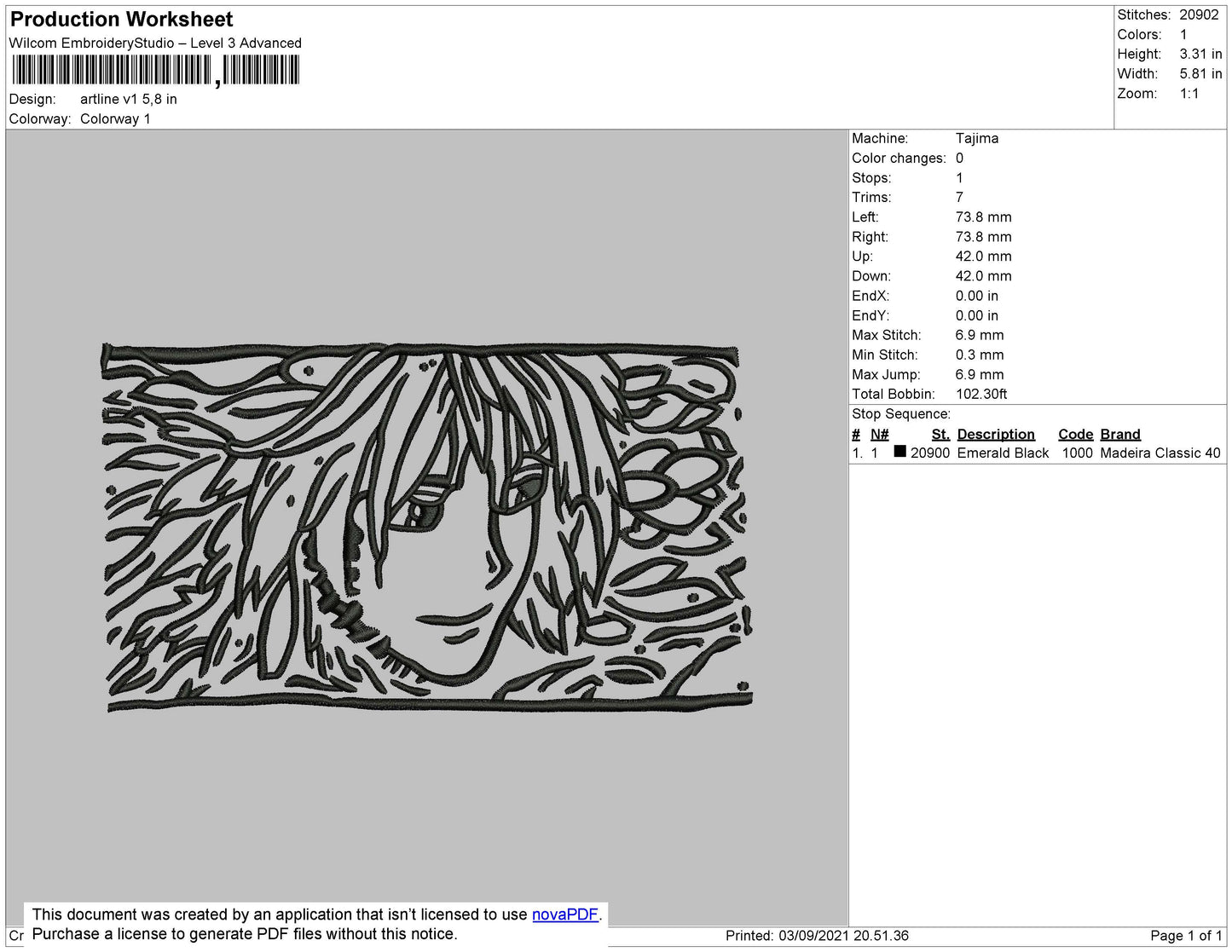The width and height of the screenshot is (1232, 952).
Task: Select the Right value 73.8 mm
Action: coord(983,237)
